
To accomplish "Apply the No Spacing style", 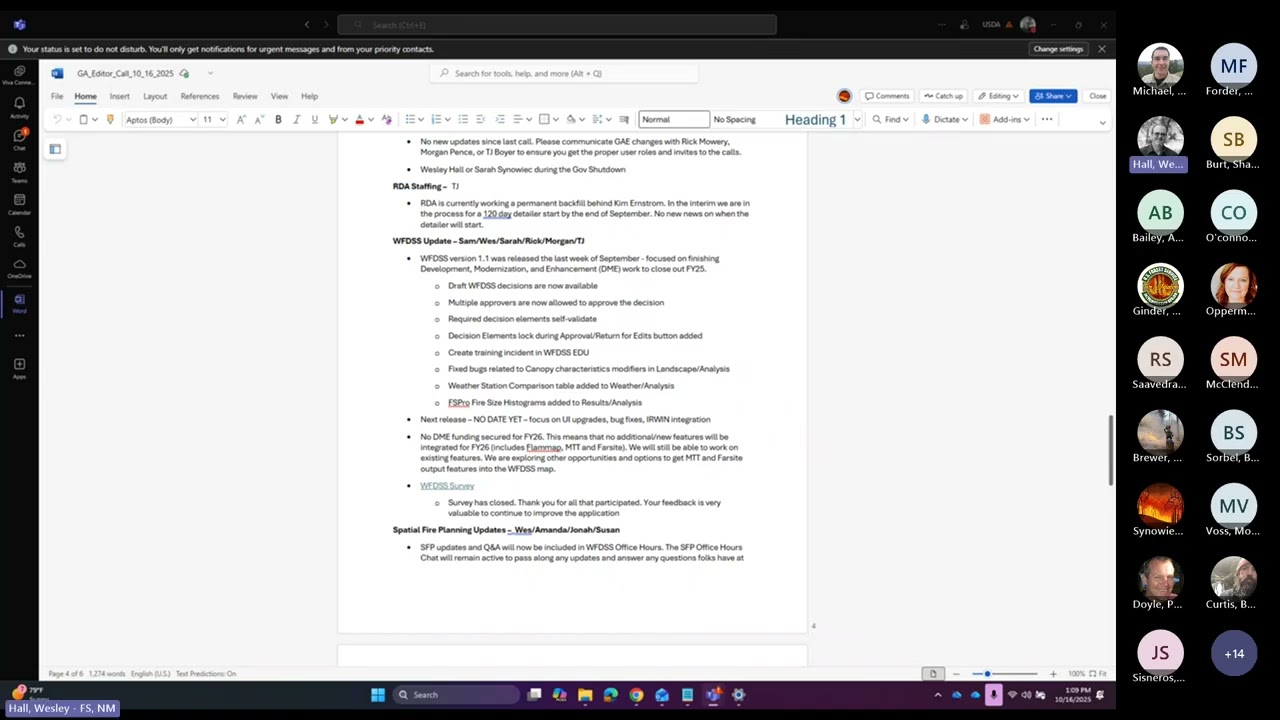I will [735, 119].
